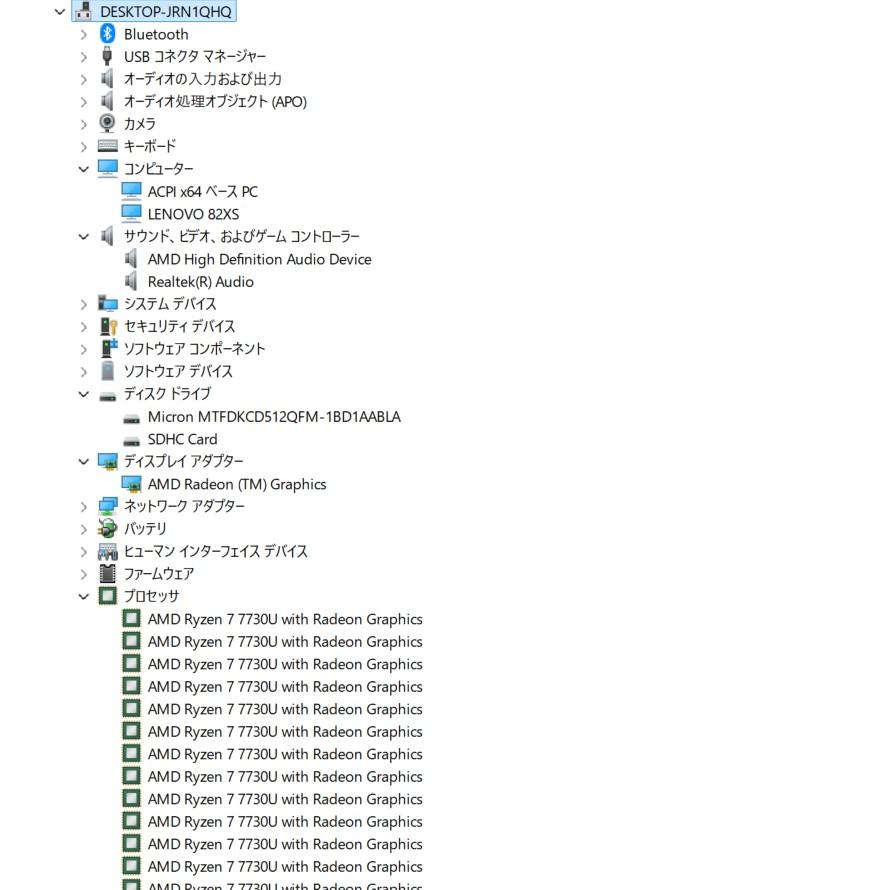Select the LENOVO 82XS computer entry

193,214
